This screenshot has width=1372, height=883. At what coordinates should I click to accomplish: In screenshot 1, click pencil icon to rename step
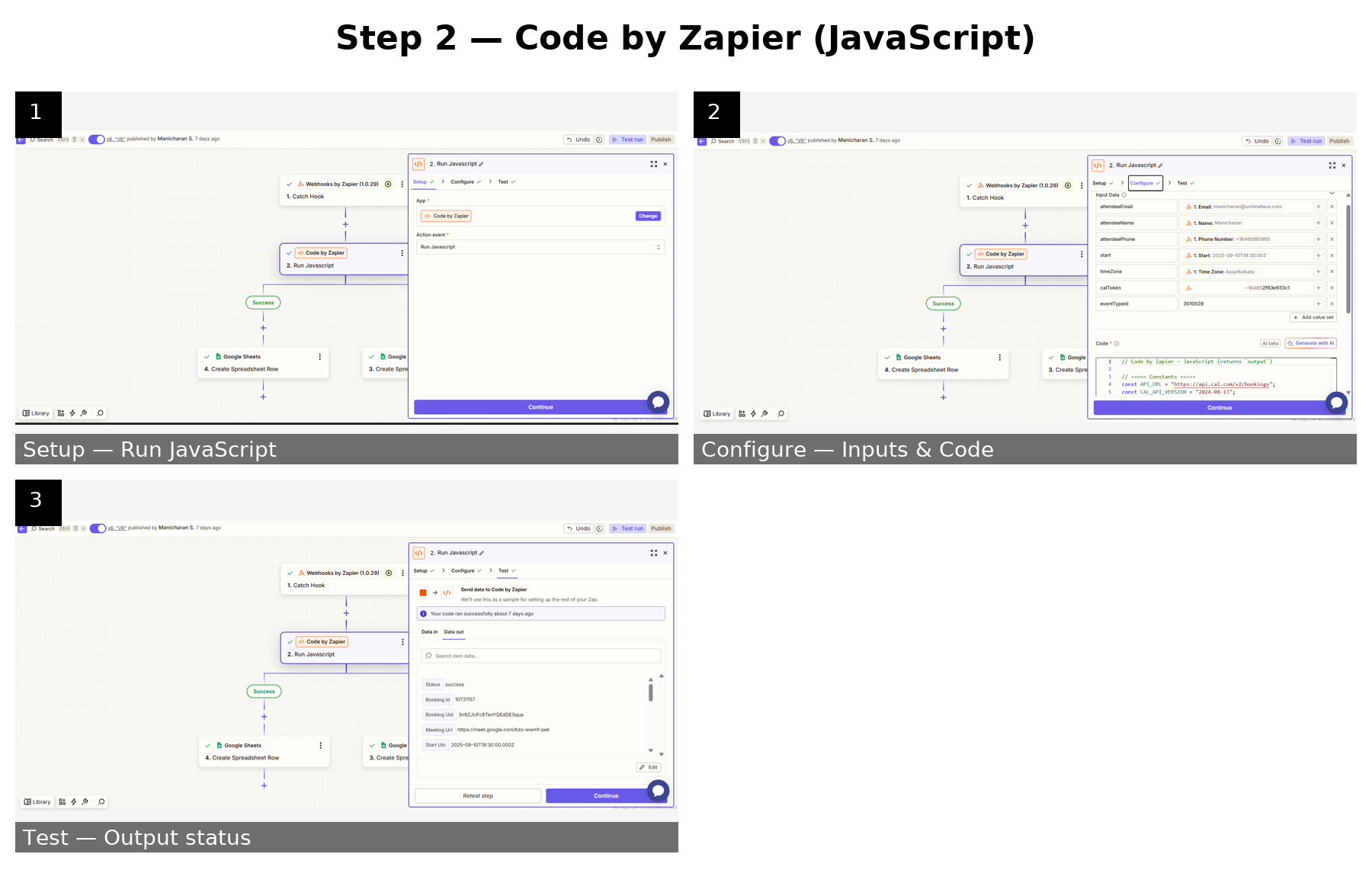[x=481, y=164]
